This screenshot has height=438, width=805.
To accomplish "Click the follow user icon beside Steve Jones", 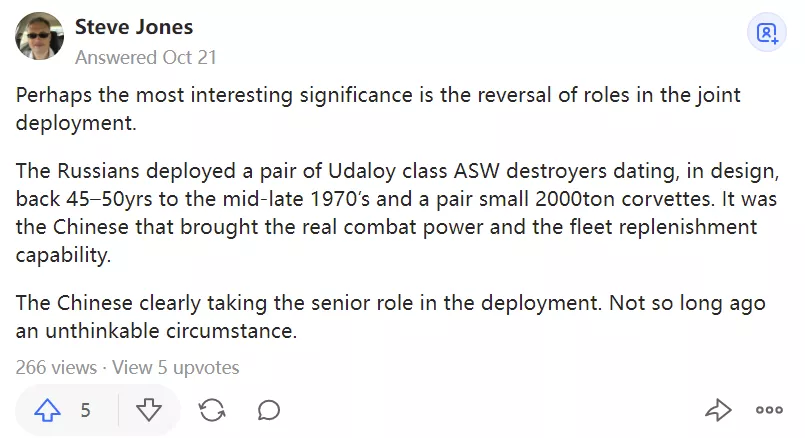I will coord(767,34).
